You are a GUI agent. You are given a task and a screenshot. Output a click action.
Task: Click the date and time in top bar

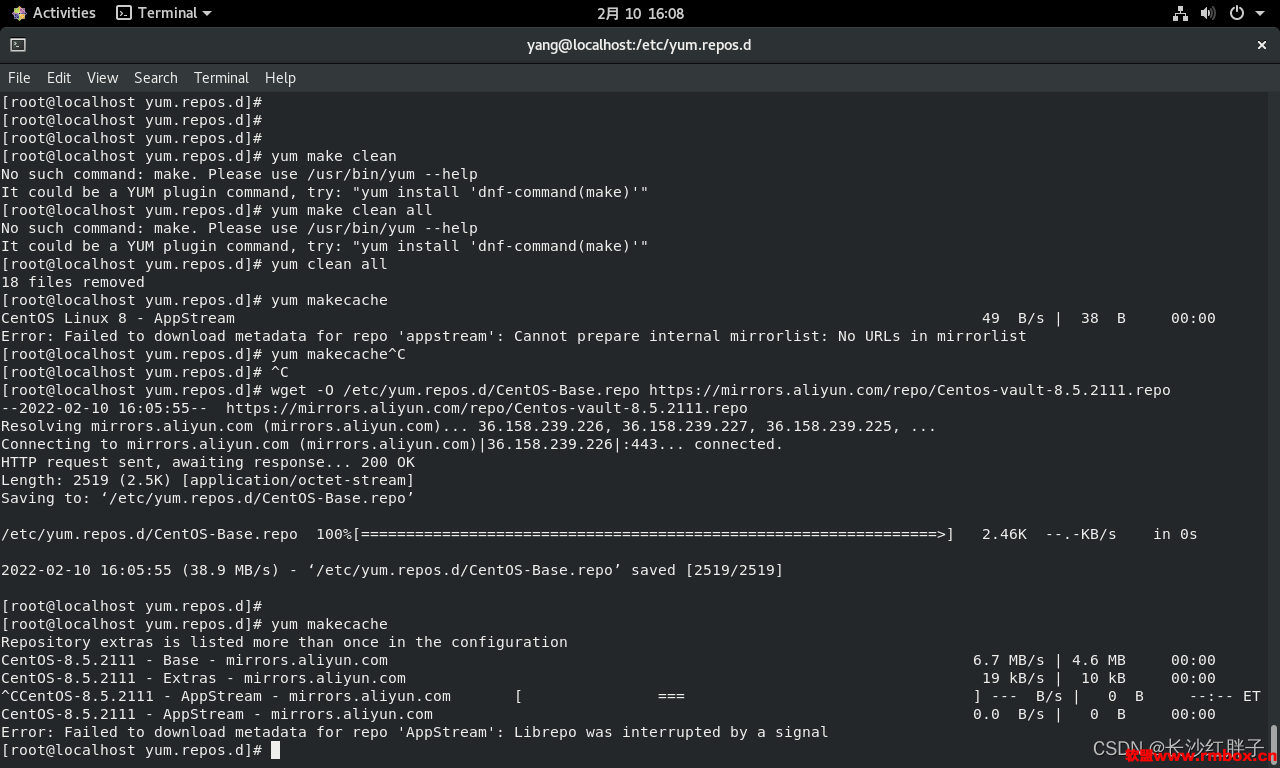(x=640, y=13)
